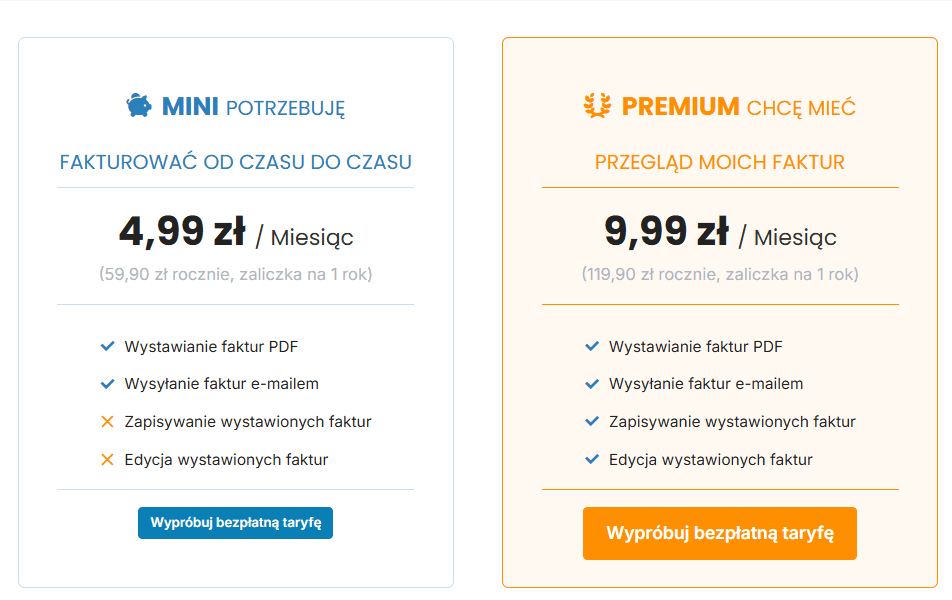
Task: Select the MINI POTRZEBUJĘ plan heading
Action: (253, 107)
